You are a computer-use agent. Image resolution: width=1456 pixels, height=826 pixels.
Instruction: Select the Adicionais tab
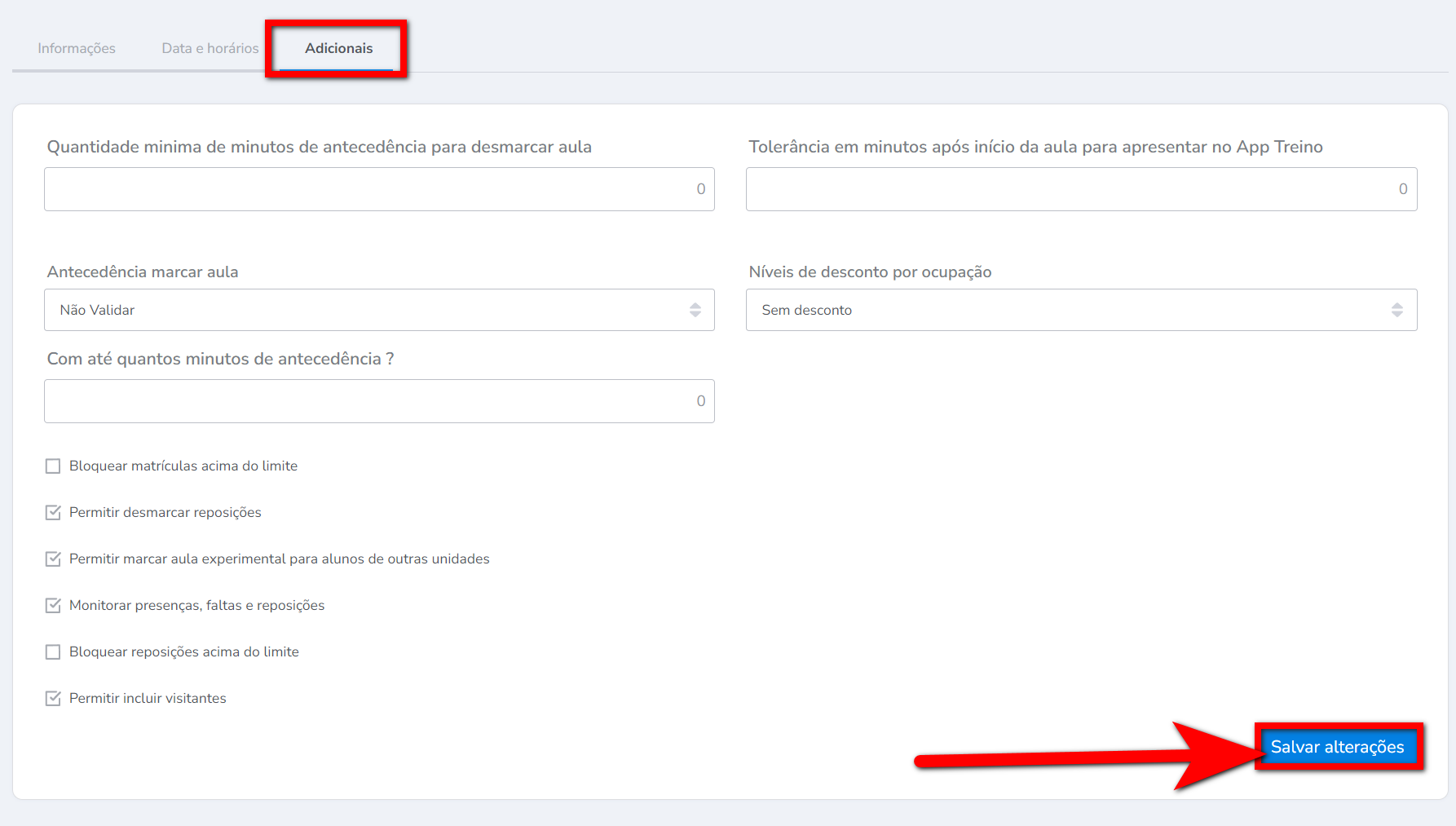point(338,48)
